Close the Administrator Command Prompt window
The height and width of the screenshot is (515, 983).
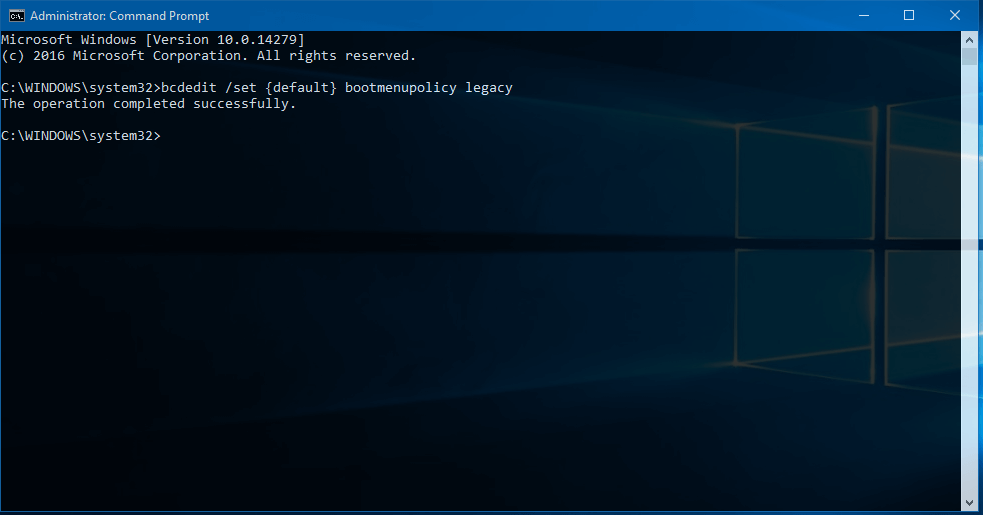[955, 15]
